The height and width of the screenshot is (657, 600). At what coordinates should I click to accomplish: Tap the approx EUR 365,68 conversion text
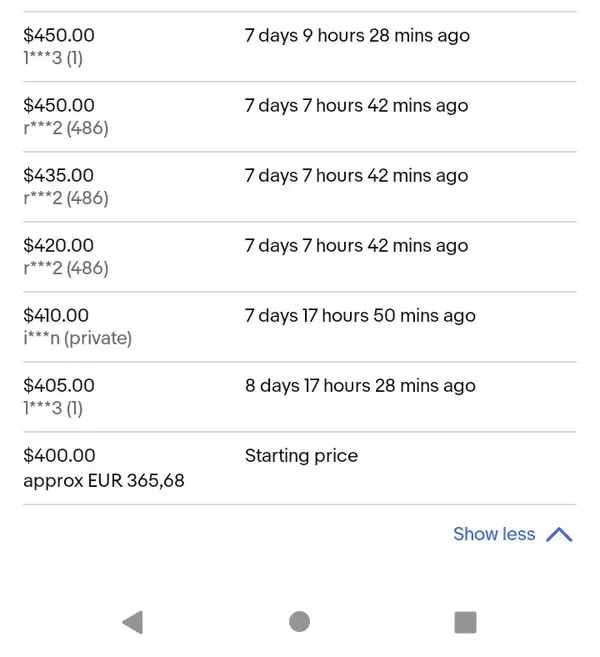click(x=104, y=480)
